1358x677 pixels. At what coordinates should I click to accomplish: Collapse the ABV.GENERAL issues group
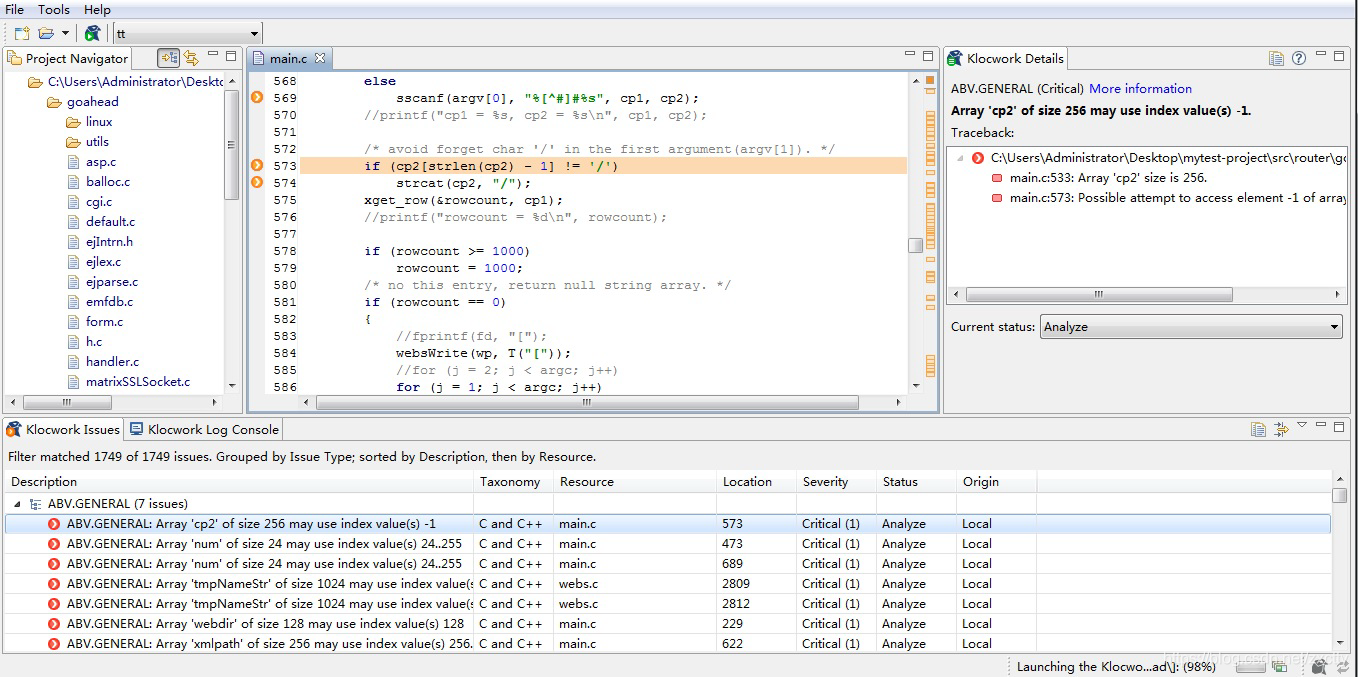tap(17, 504)
